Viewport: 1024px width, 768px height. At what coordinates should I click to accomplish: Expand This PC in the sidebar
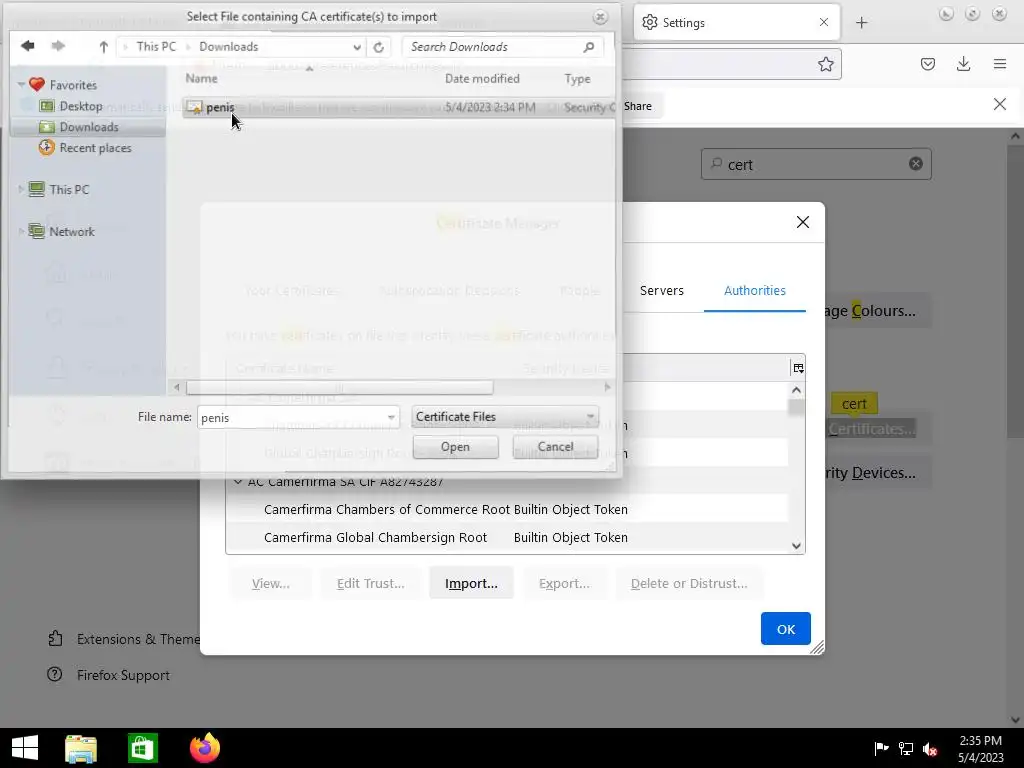coord(22,189)
